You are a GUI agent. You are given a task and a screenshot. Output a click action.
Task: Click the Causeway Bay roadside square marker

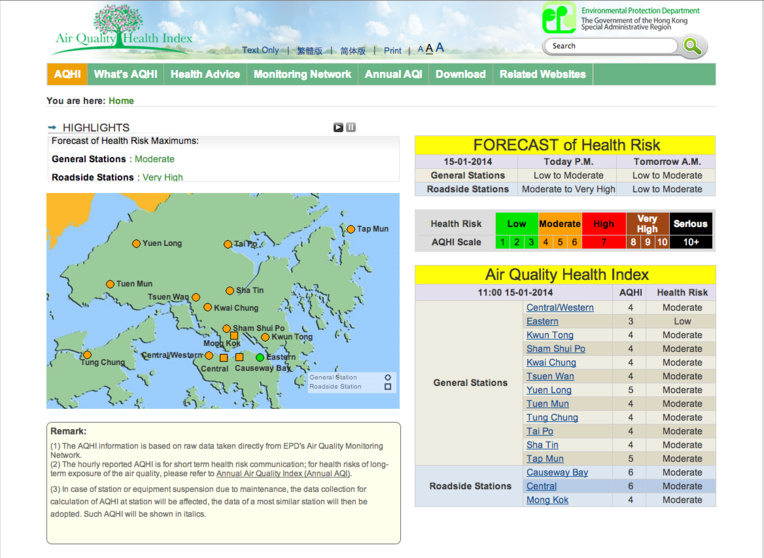[239, 357]
